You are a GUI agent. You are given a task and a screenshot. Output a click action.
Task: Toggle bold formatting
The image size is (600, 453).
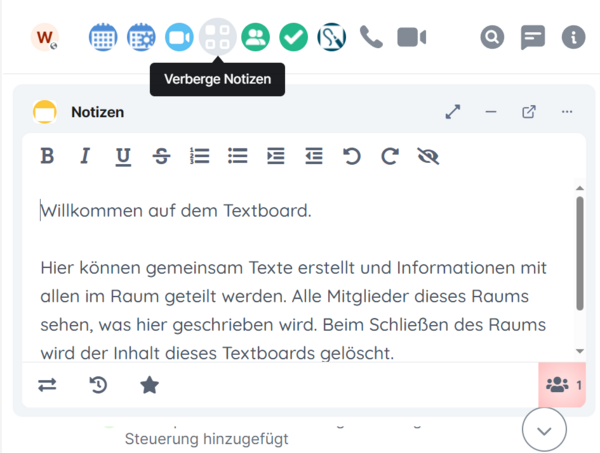(47, 156)
